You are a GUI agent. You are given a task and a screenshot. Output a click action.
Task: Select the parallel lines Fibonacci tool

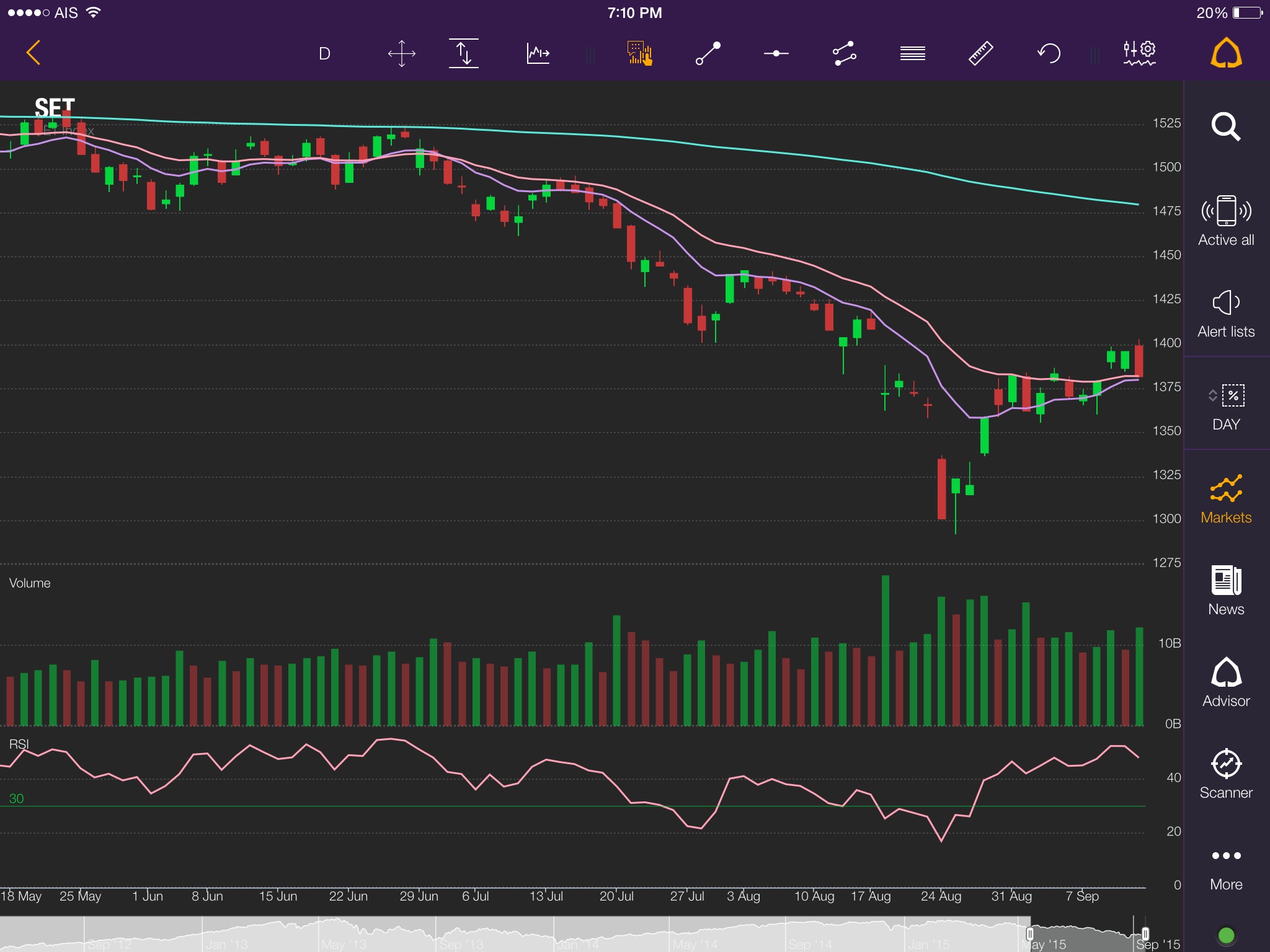(912, 53)
